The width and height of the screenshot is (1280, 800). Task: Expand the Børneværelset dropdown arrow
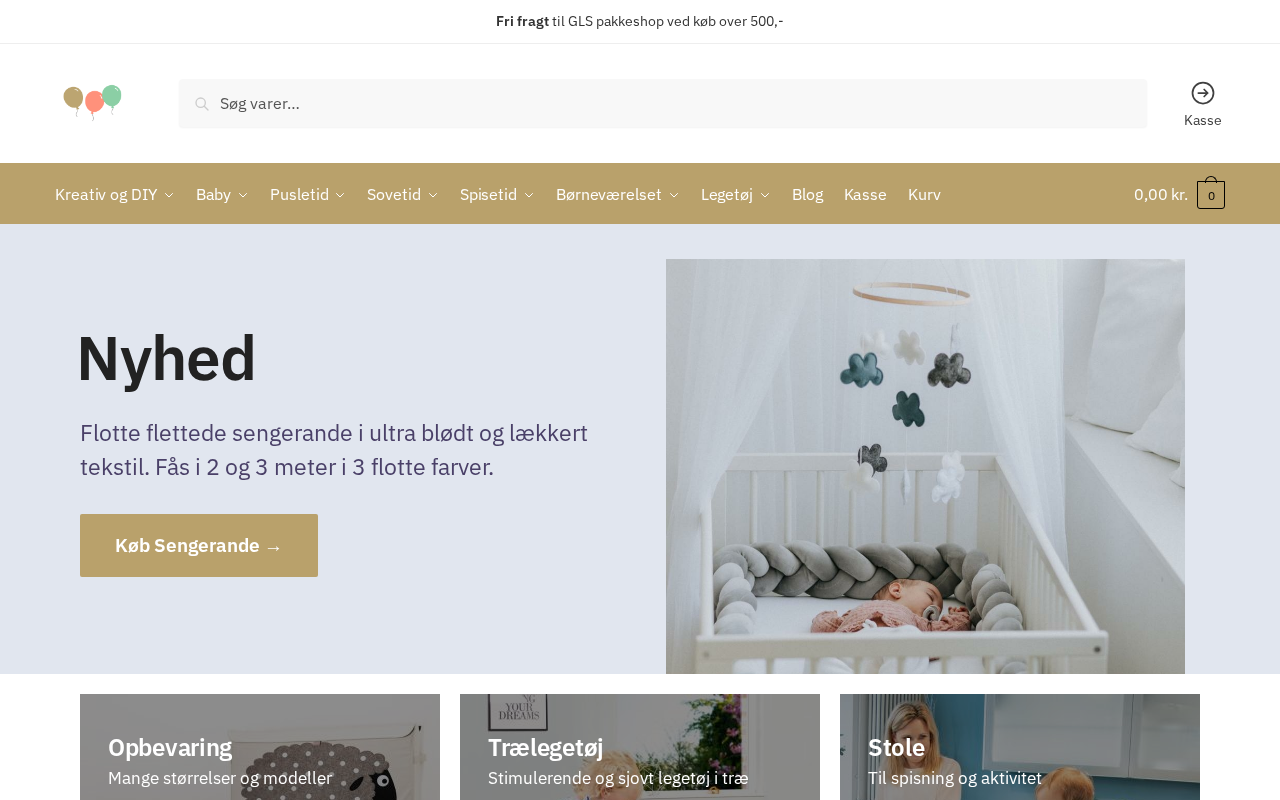674,195
